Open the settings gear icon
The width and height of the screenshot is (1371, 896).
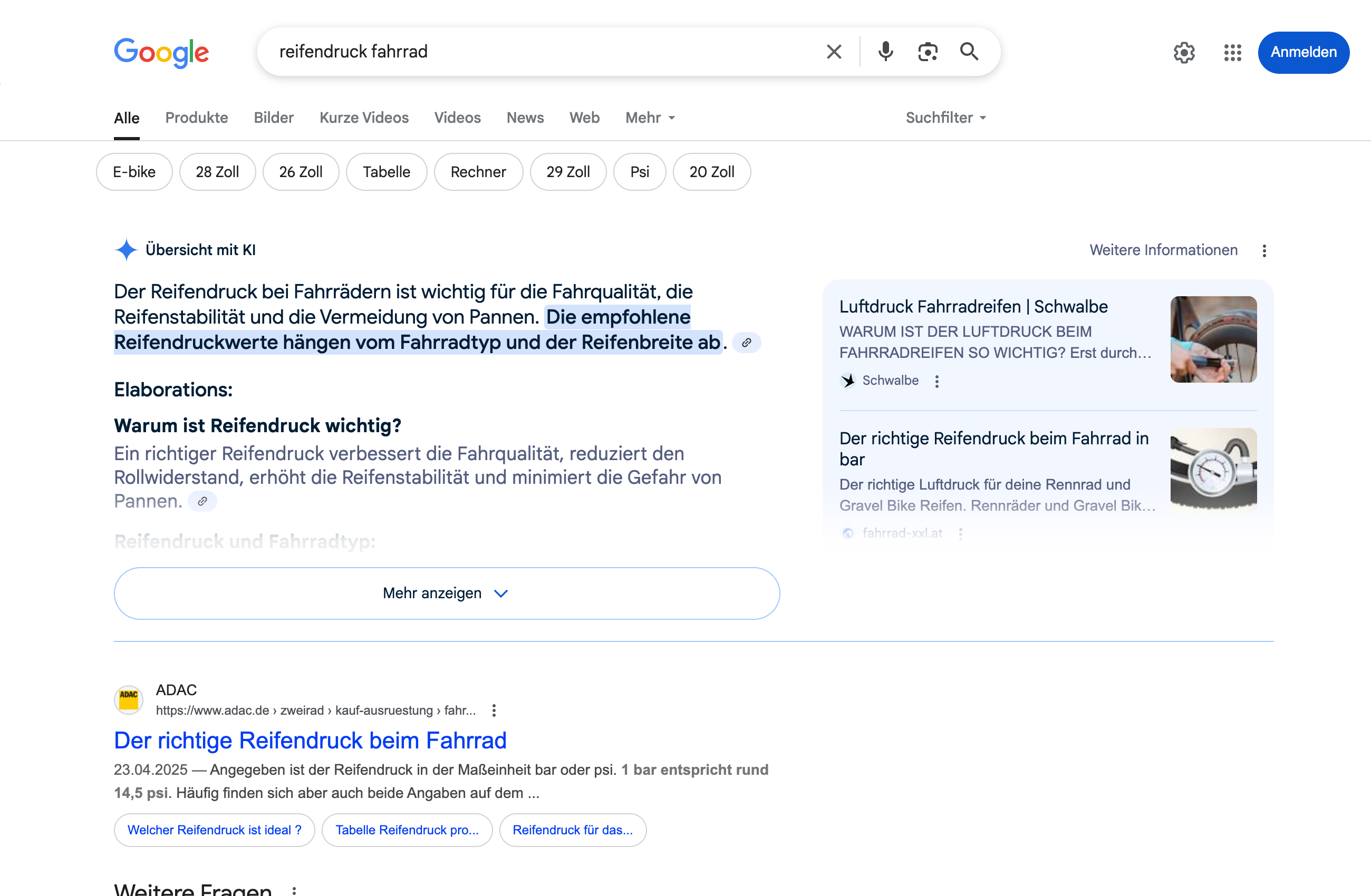(1184, 52)
